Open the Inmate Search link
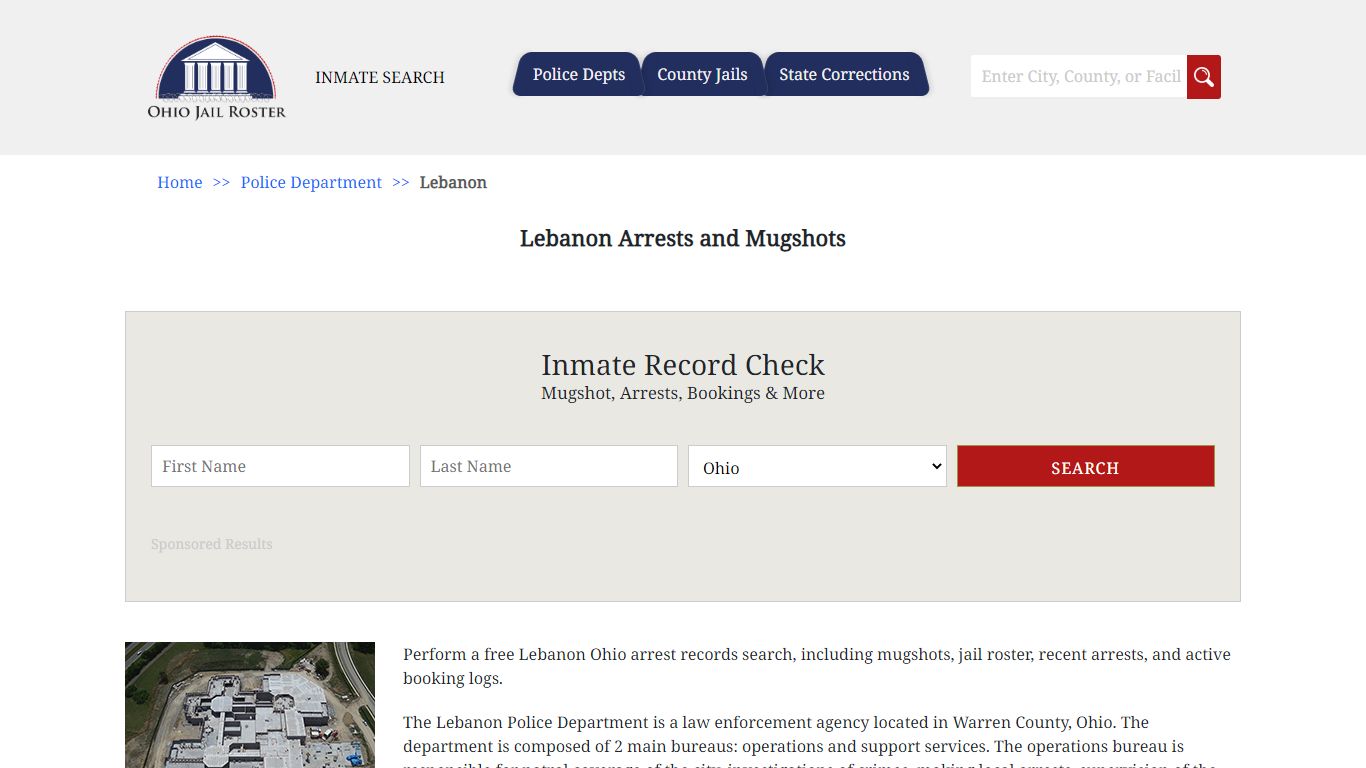1366x768 pixels. (380, 77)
